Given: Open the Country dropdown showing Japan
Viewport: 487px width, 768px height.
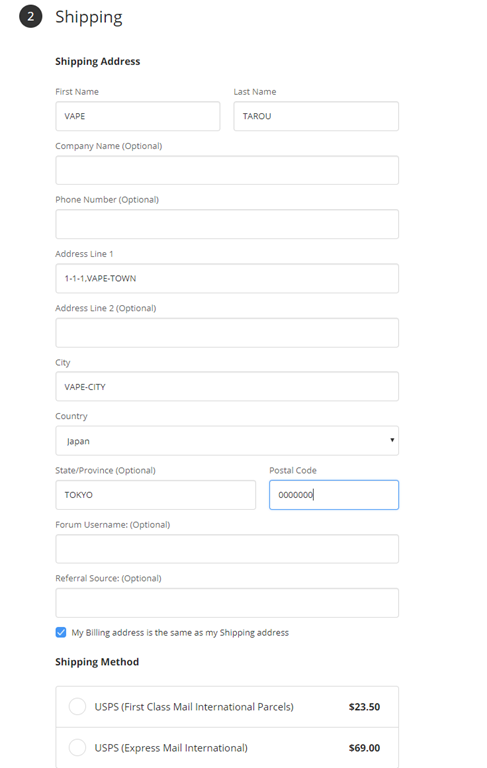Looking at the screenshot, I should tap(227, 440).
